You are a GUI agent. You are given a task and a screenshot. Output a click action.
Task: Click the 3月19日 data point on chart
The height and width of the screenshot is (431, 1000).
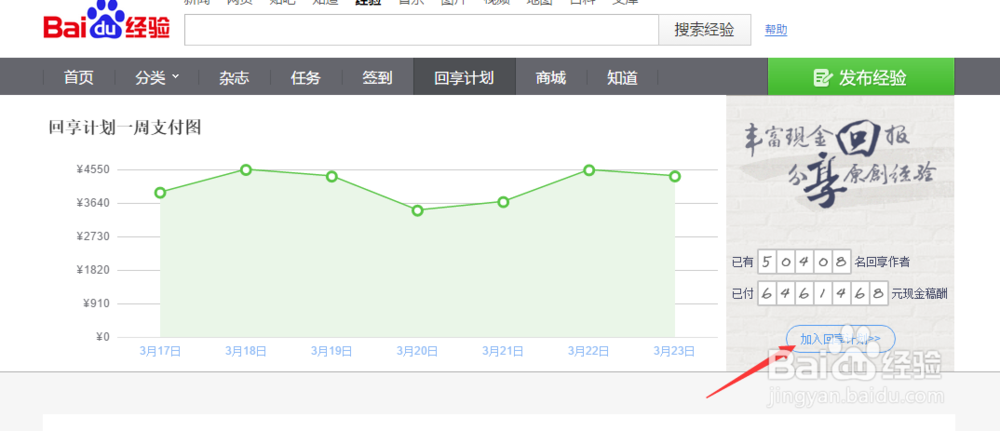click(x=332, y=176)
